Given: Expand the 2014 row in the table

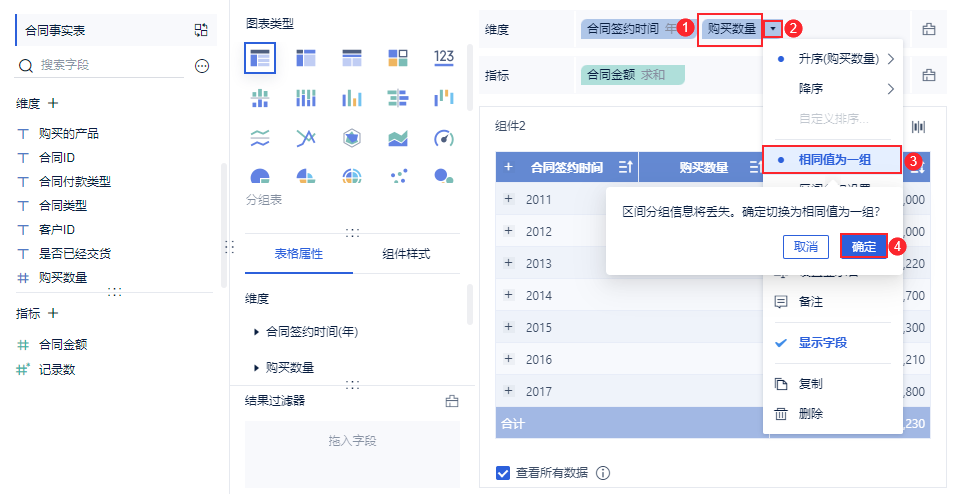Looking at the screenshot, I should (509, 295).
